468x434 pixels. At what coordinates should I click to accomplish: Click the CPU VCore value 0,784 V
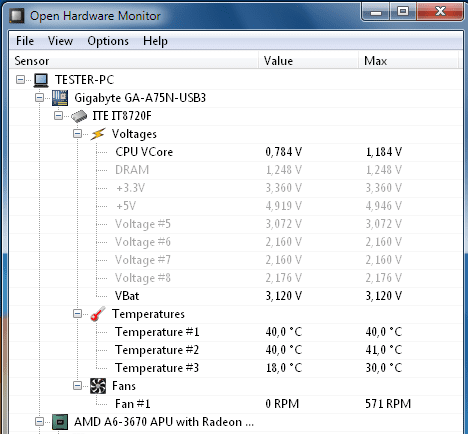click(x=284, y=152)
